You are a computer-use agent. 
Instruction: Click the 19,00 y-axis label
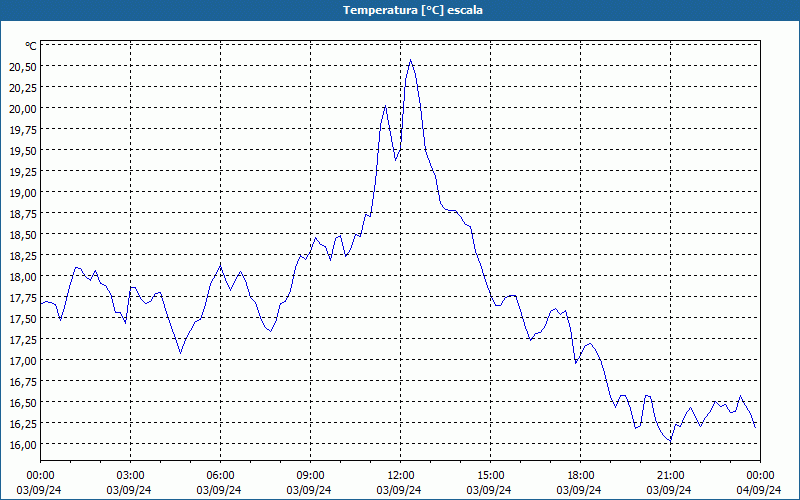[23, 193]
